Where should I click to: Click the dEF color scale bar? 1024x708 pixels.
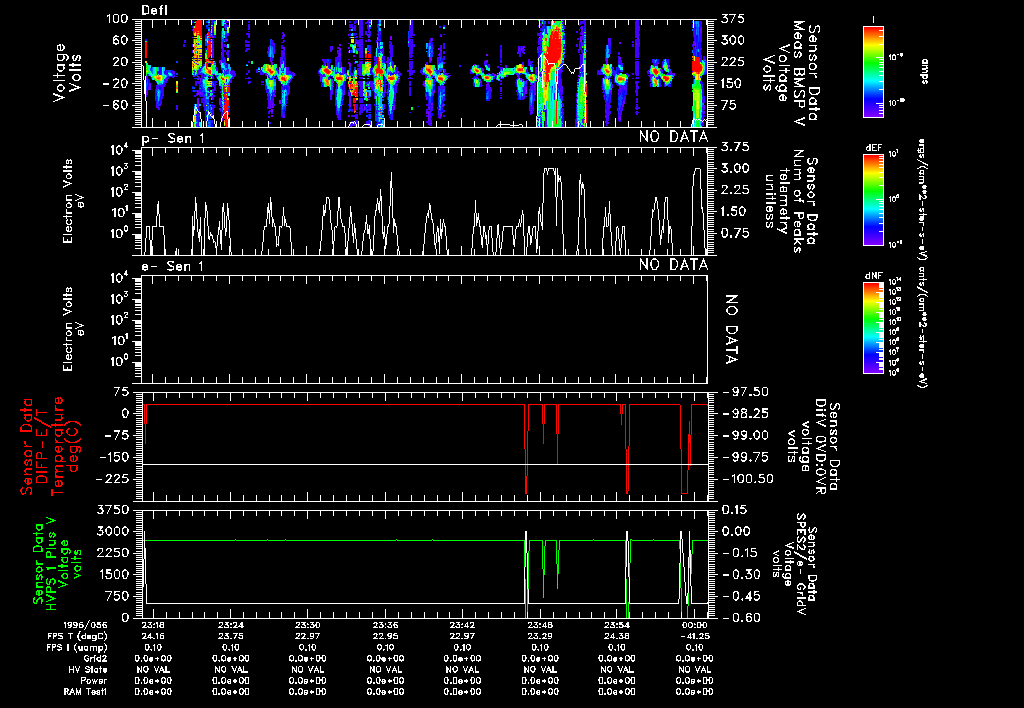875,199
